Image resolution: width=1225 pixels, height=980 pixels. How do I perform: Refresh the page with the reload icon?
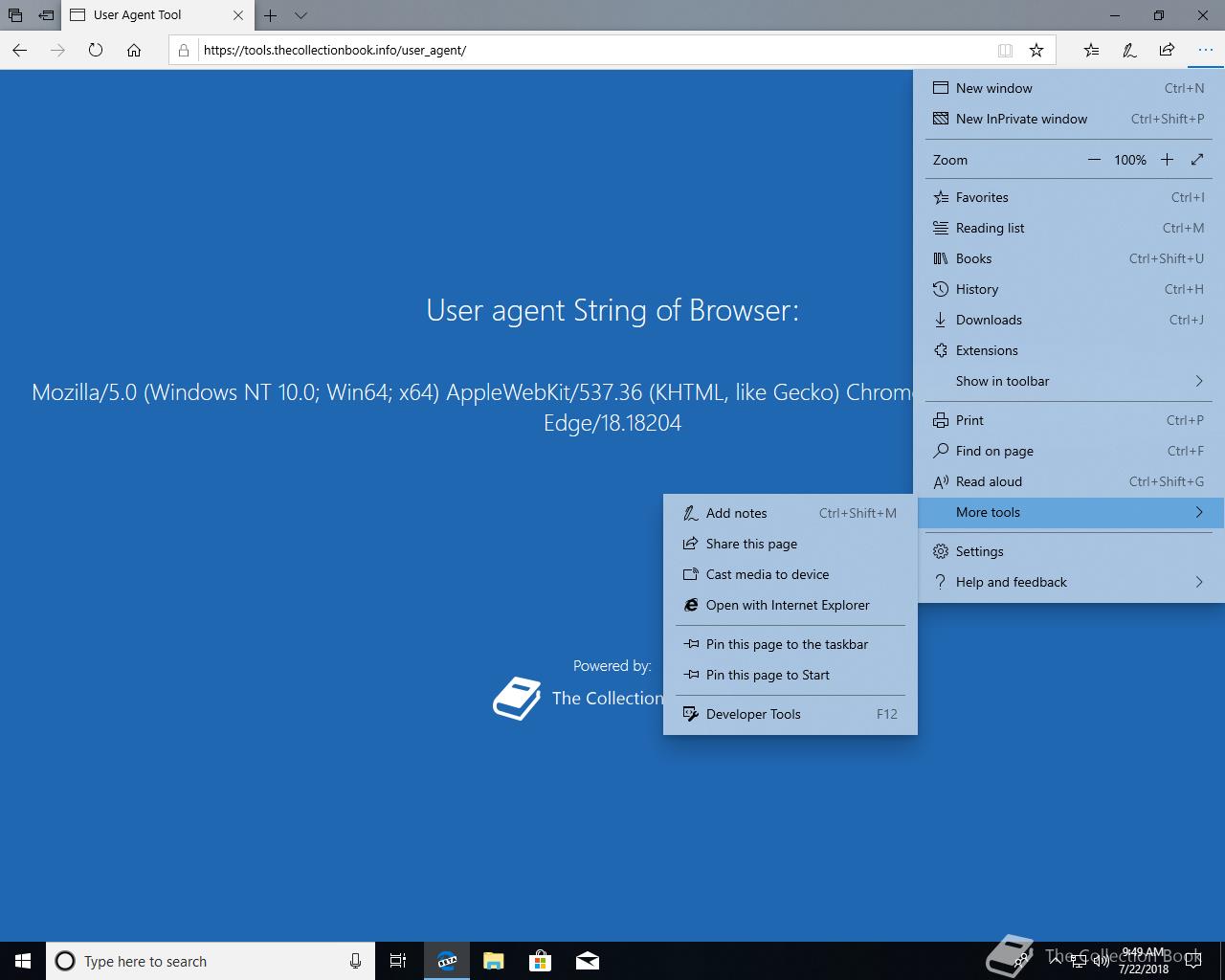tap(96, 50)
